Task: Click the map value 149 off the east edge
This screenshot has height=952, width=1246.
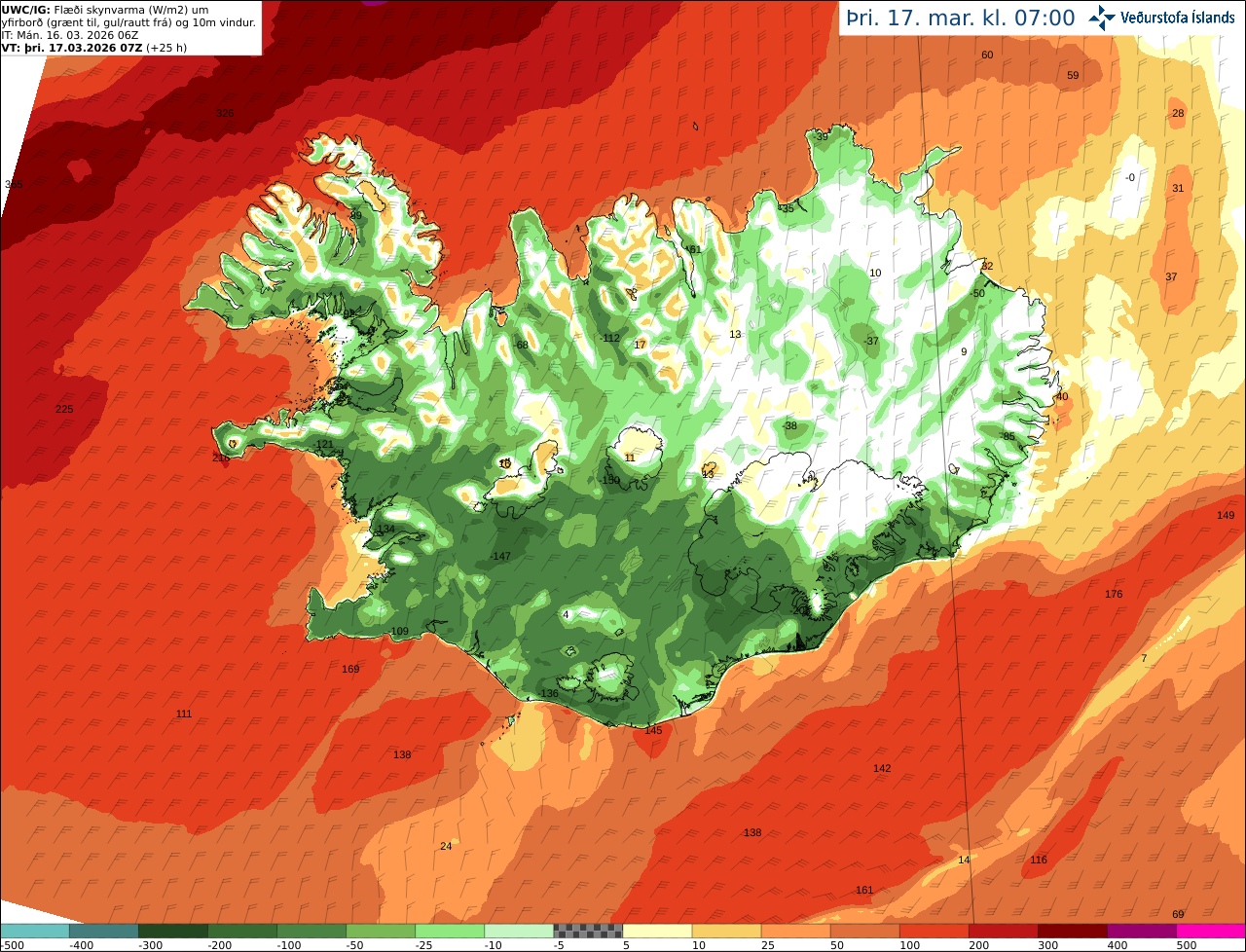Action: tap(1226, 515)
